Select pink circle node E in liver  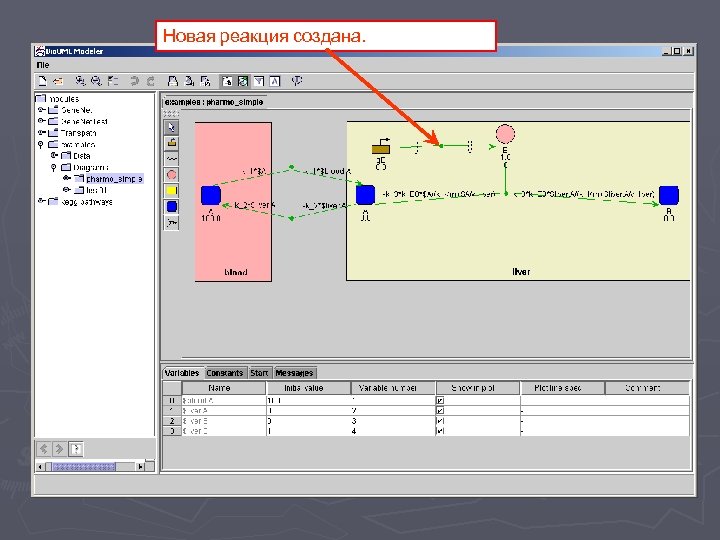[505, 134]
